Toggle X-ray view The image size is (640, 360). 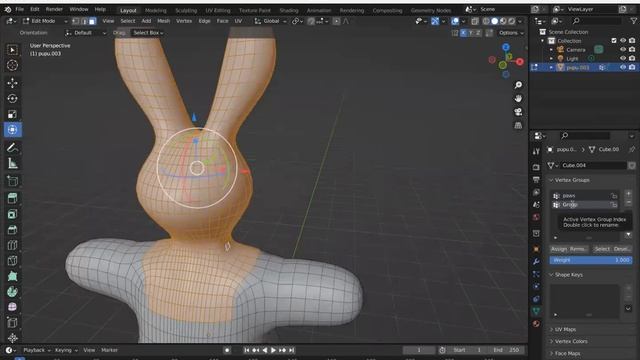tap(475, 21)
